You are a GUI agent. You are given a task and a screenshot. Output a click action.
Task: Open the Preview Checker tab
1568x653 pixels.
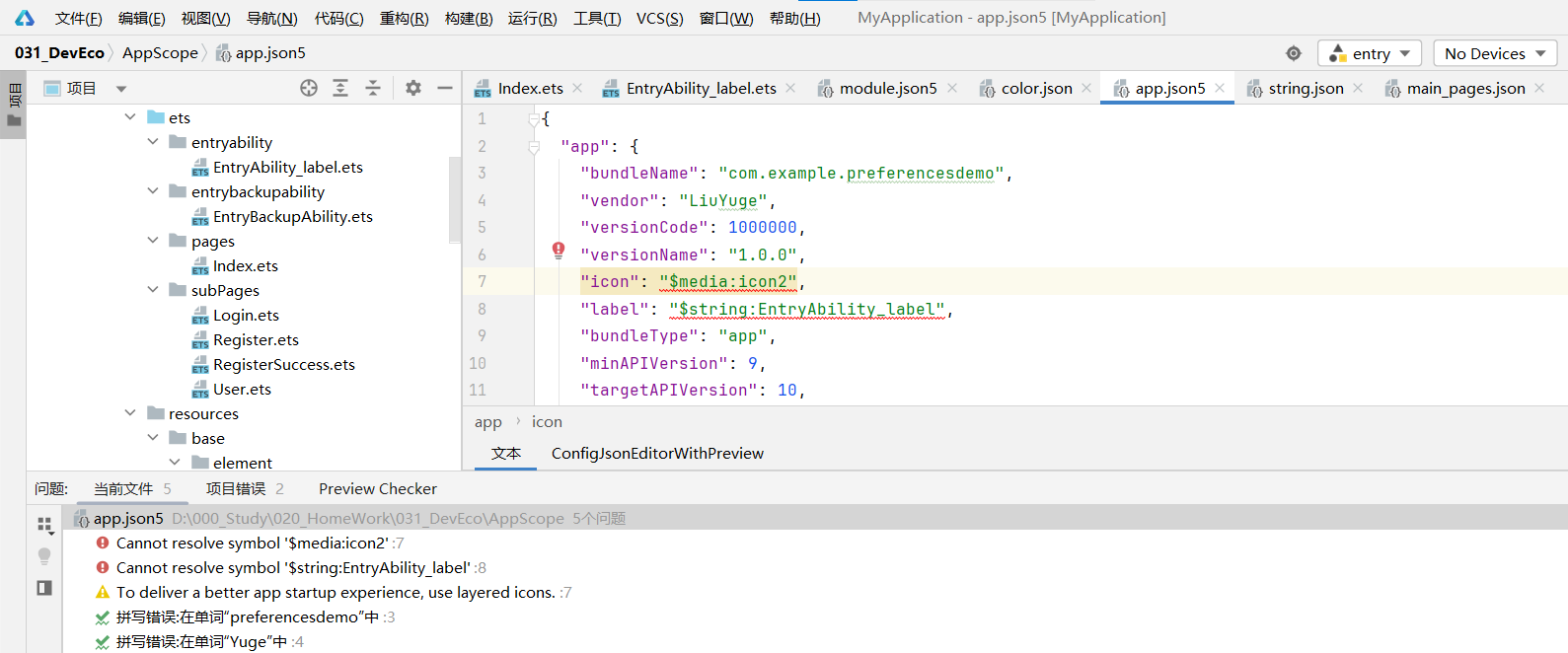point(377,489)
